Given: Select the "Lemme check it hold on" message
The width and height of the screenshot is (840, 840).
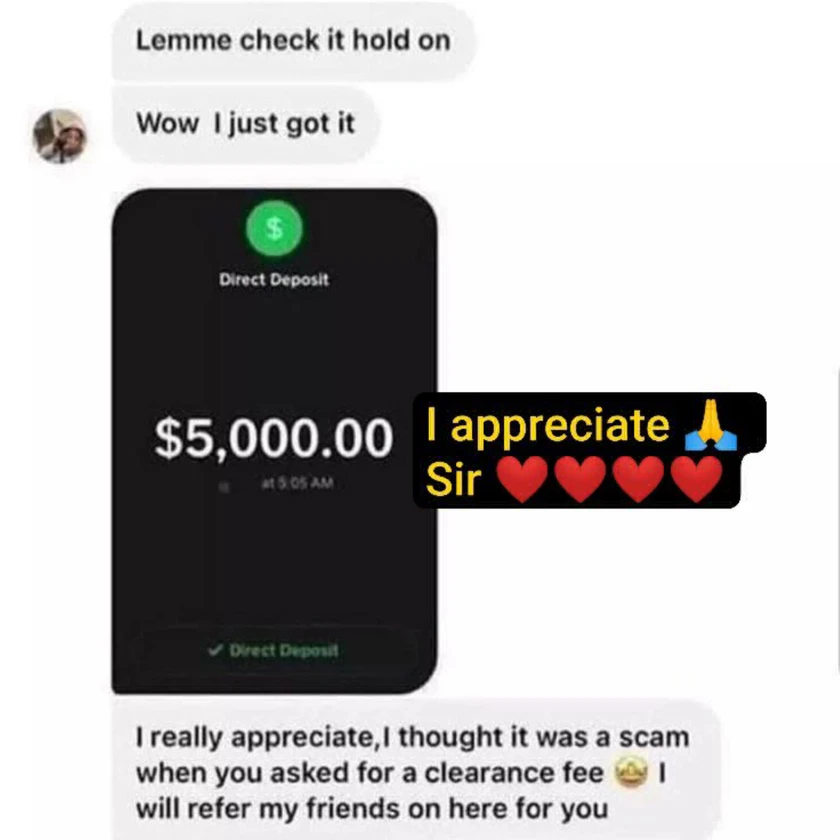Looking at the screenshot, I should [x=293, y=41].
